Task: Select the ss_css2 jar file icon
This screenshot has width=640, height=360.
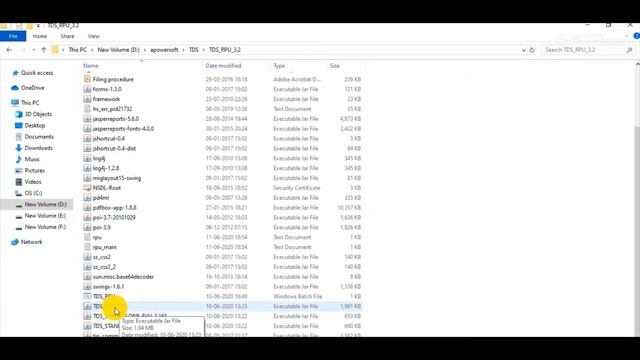Action: [87, 257]
